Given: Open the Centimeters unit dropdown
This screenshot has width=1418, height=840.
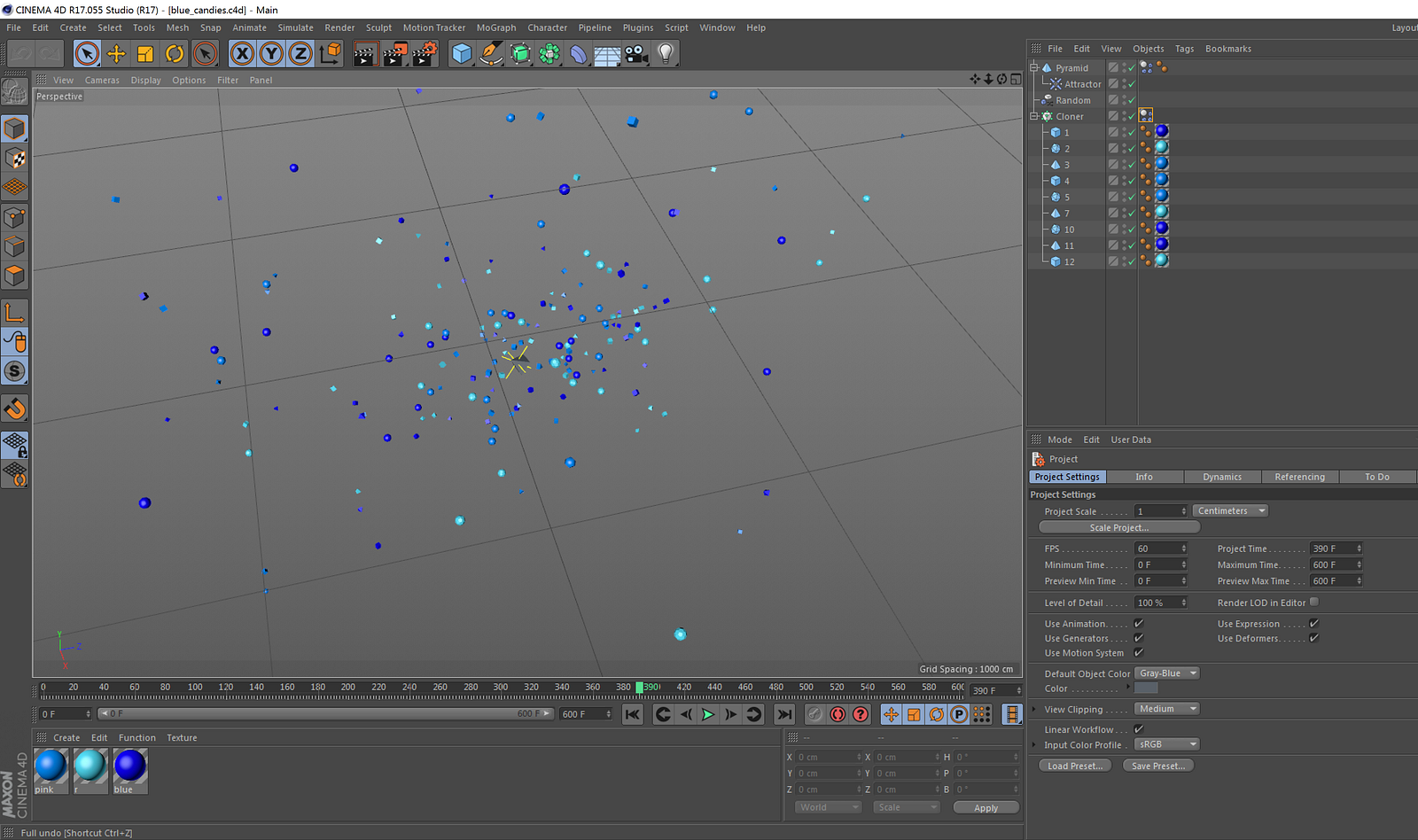Looking at the screenshot, I should click(1230, 511).
